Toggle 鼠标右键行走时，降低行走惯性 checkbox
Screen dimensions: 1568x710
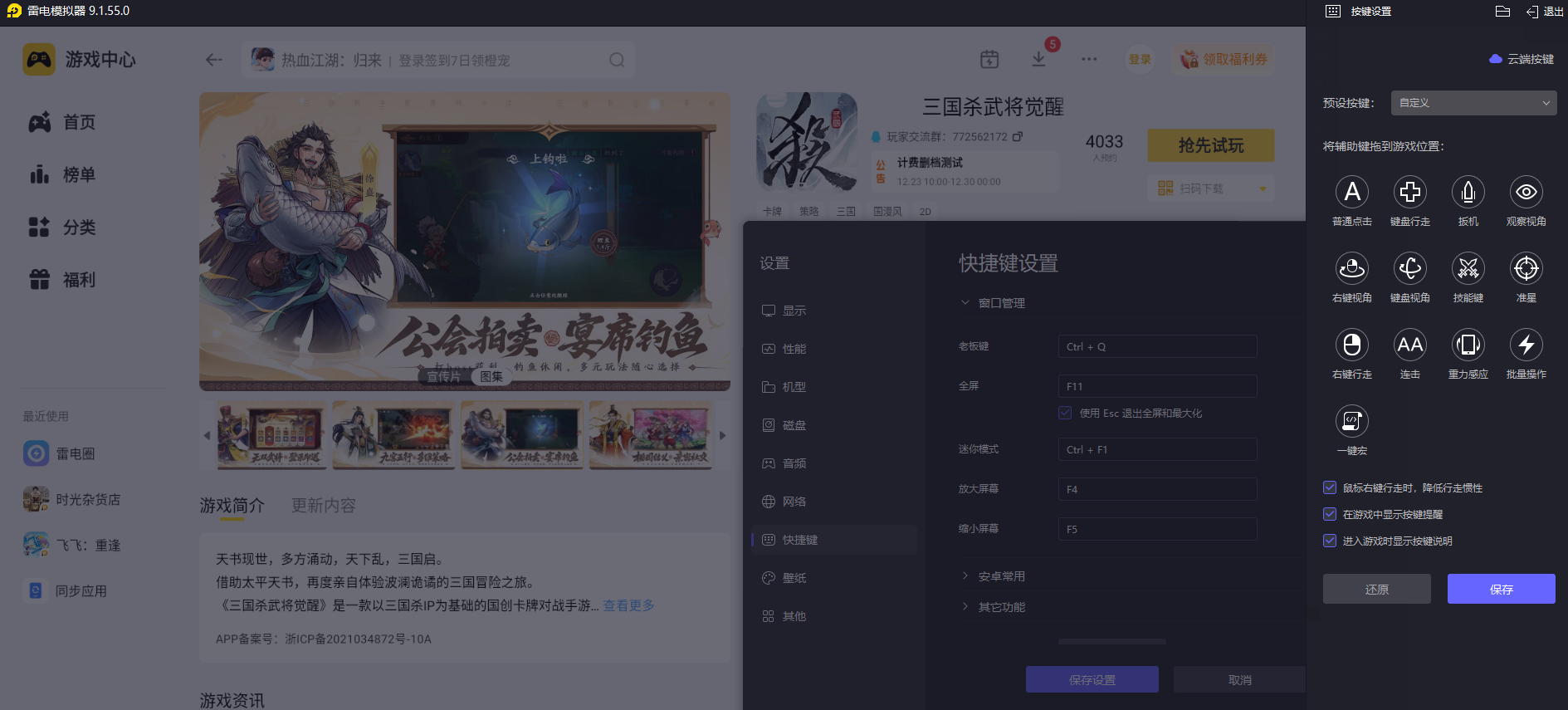tap(1330, 487)
